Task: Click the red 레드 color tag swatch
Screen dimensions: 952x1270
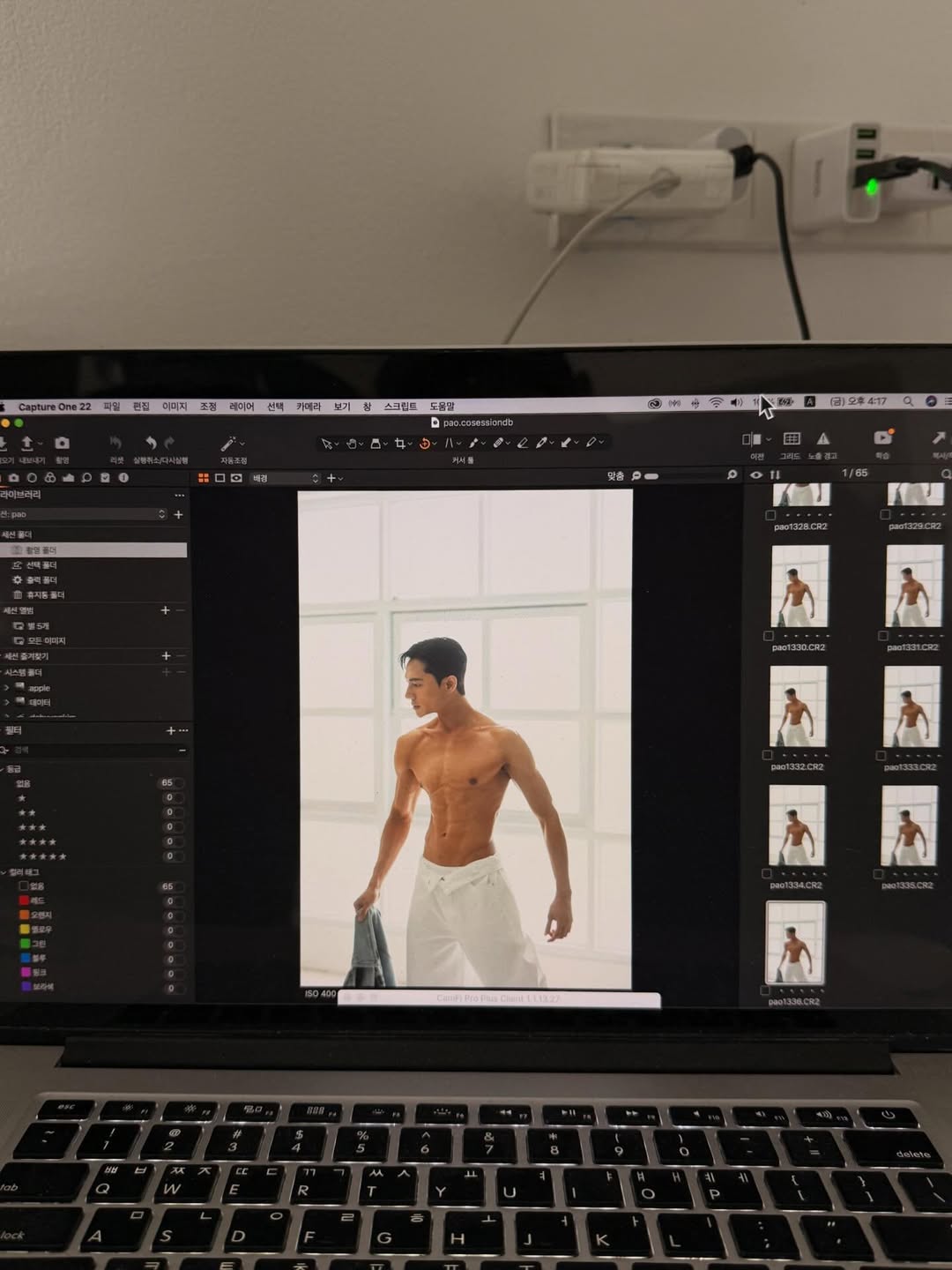Action: point(24,900)
